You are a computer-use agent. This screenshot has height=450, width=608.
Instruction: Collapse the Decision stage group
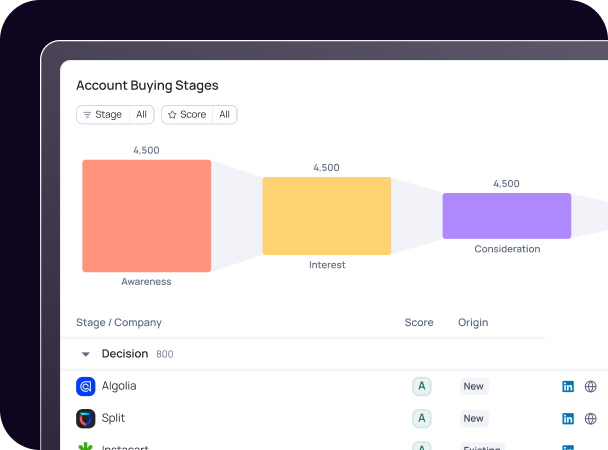pyautogui.click(x=86, y=354)
